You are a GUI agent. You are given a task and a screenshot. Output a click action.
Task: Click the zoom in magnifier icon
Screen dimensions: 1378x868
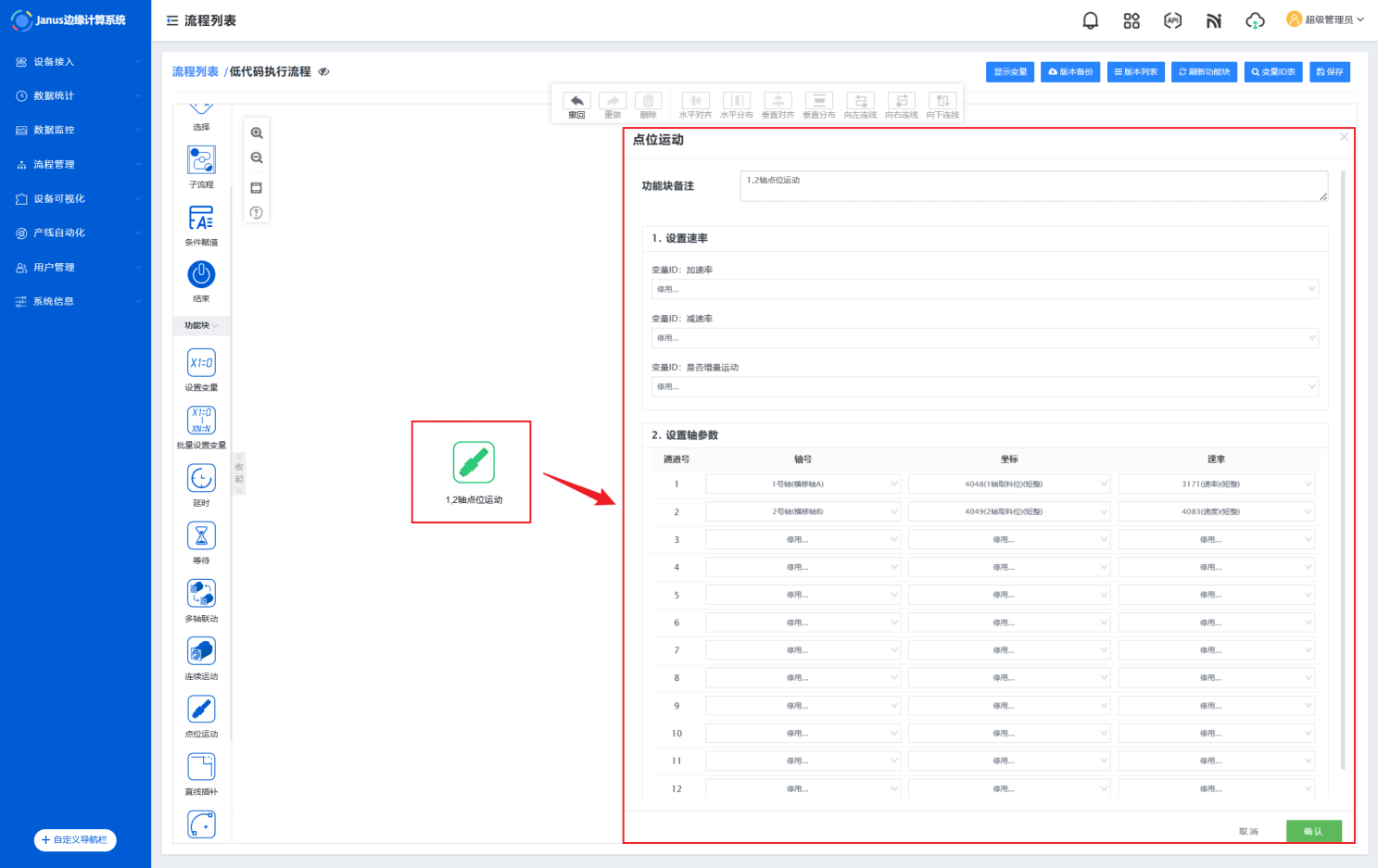pyautogui.click(x=257, y=133)
